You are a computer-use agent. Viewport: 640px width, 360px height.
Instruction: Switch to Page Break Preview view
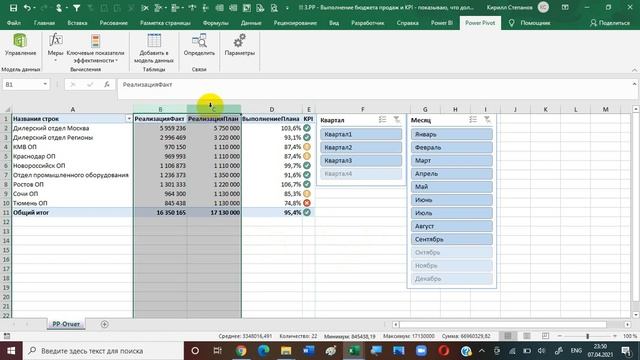[545, 336]
